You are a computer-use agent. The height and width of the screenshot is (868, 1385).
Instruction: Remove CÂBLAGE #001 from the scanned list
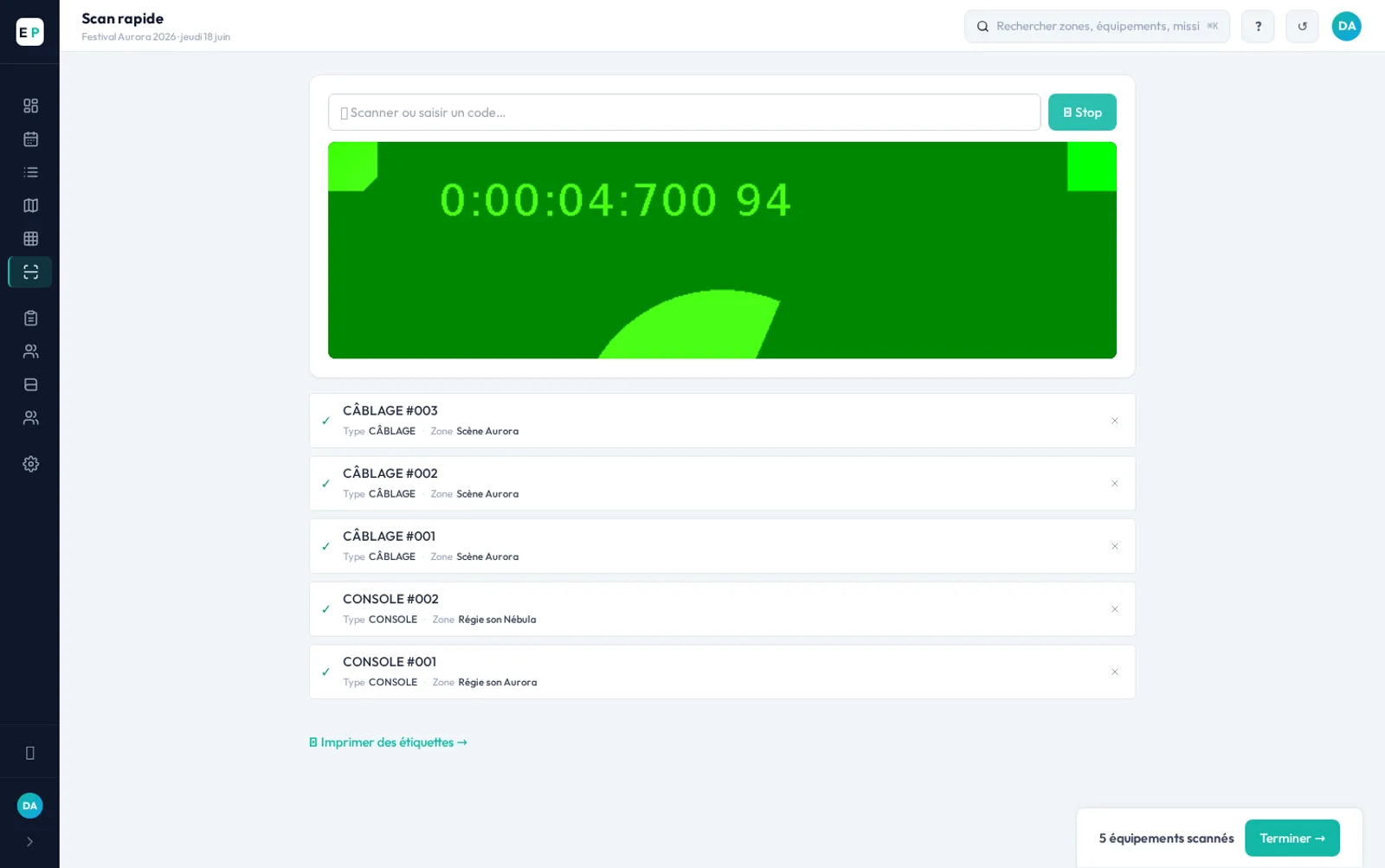[x=1114, y=546]
